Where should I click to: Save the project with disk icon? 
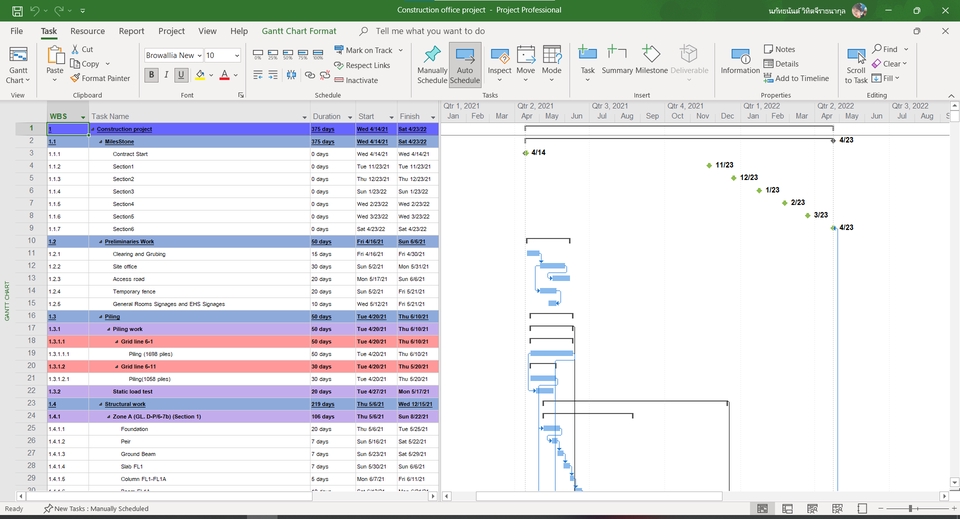pyautogui.click(x=17, y=10)
